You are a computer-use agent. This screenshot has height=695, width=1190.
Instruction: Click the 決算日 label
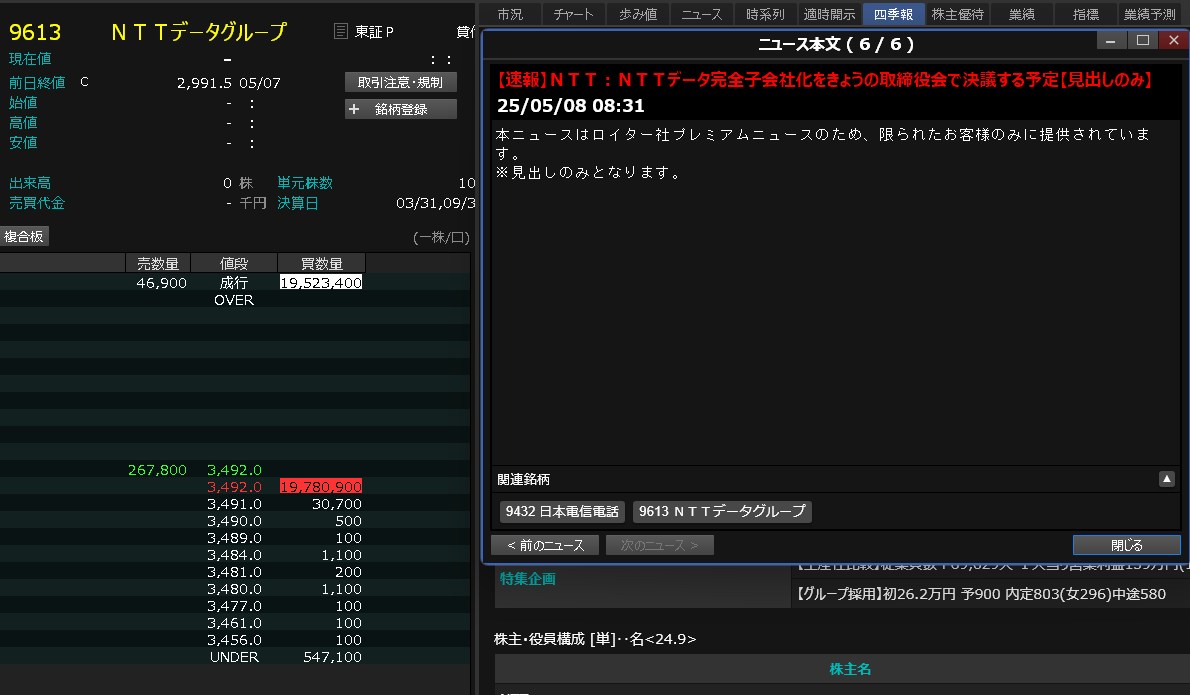[x=298, y=203]
